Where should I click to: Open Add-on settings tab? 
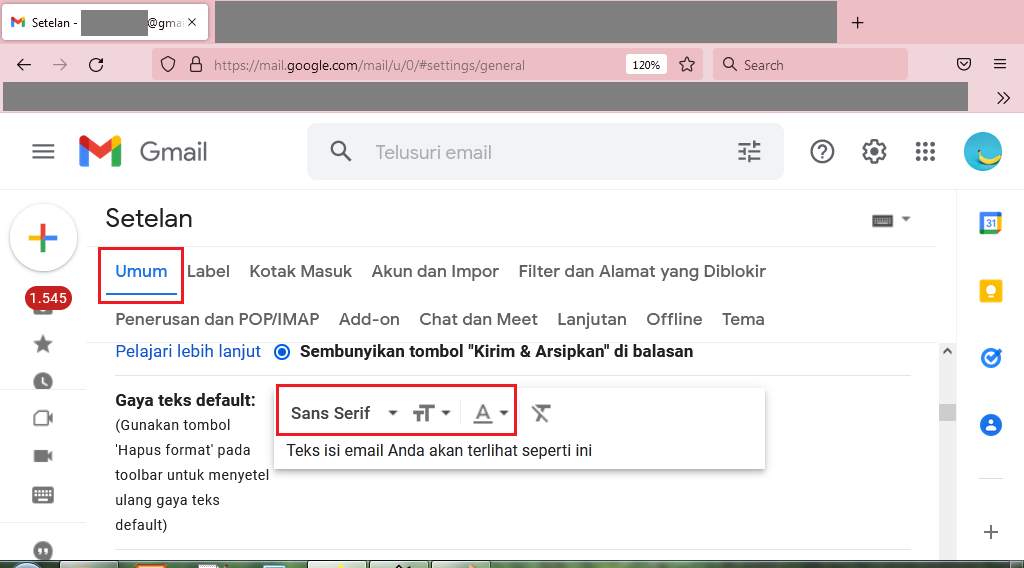click(x=369, y=319)
